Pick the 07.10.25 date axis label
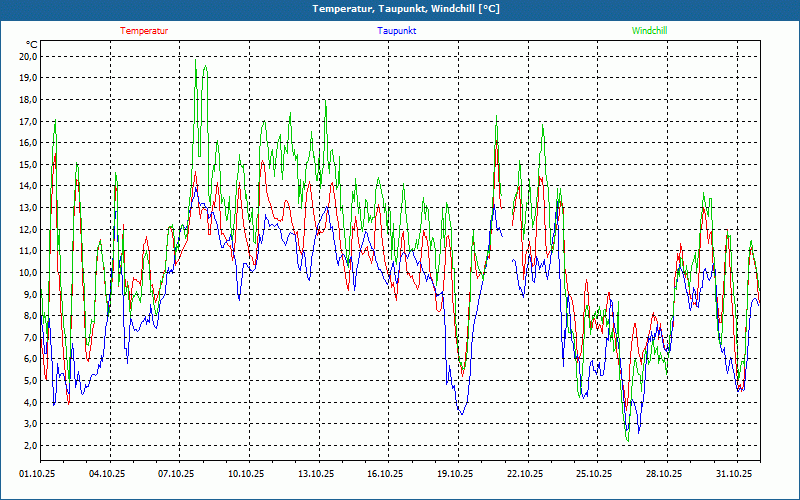 pyautogui.click(x=176, y=474)
